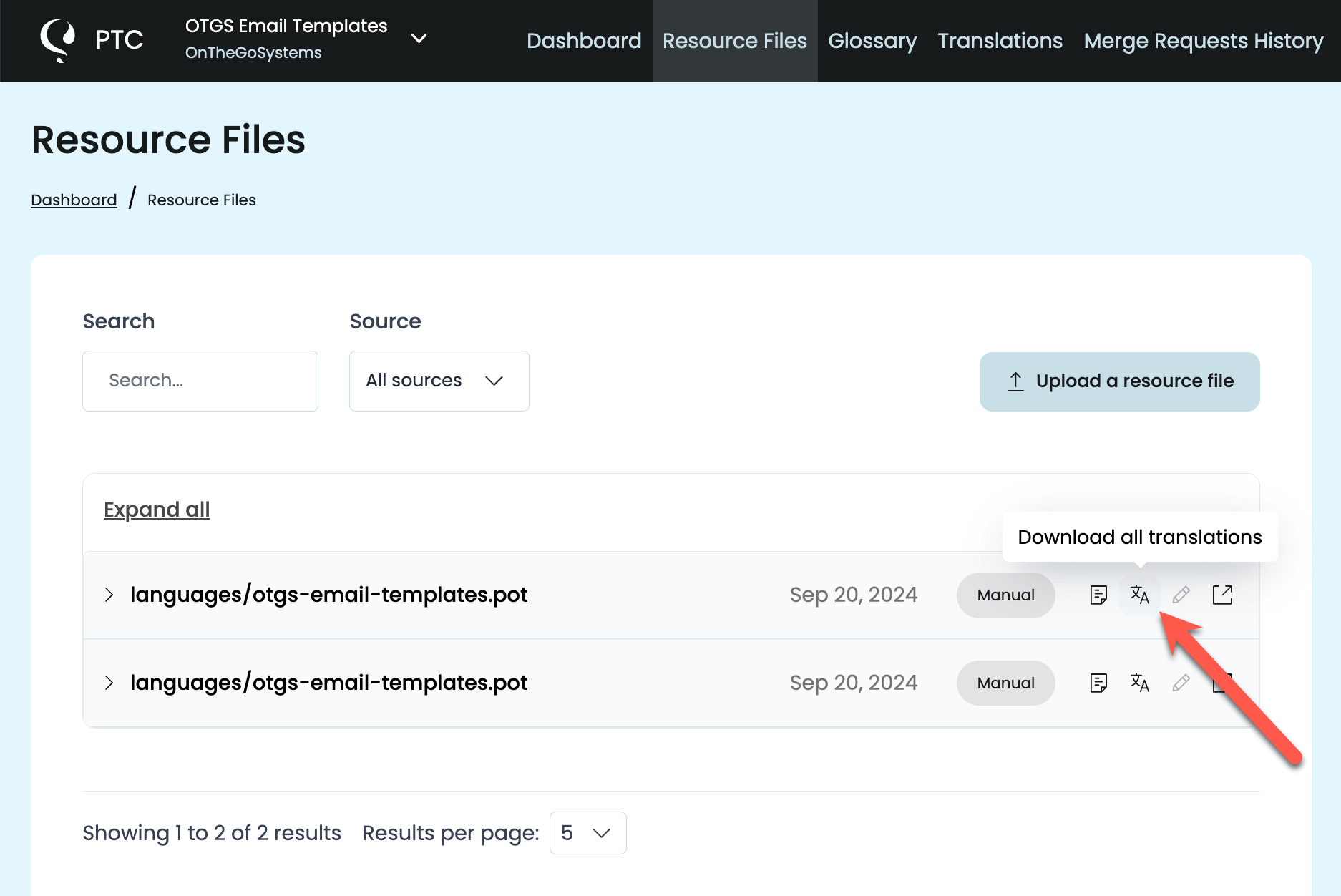
Task: Expand the second resource file row
Action: [x=110, y=683]
